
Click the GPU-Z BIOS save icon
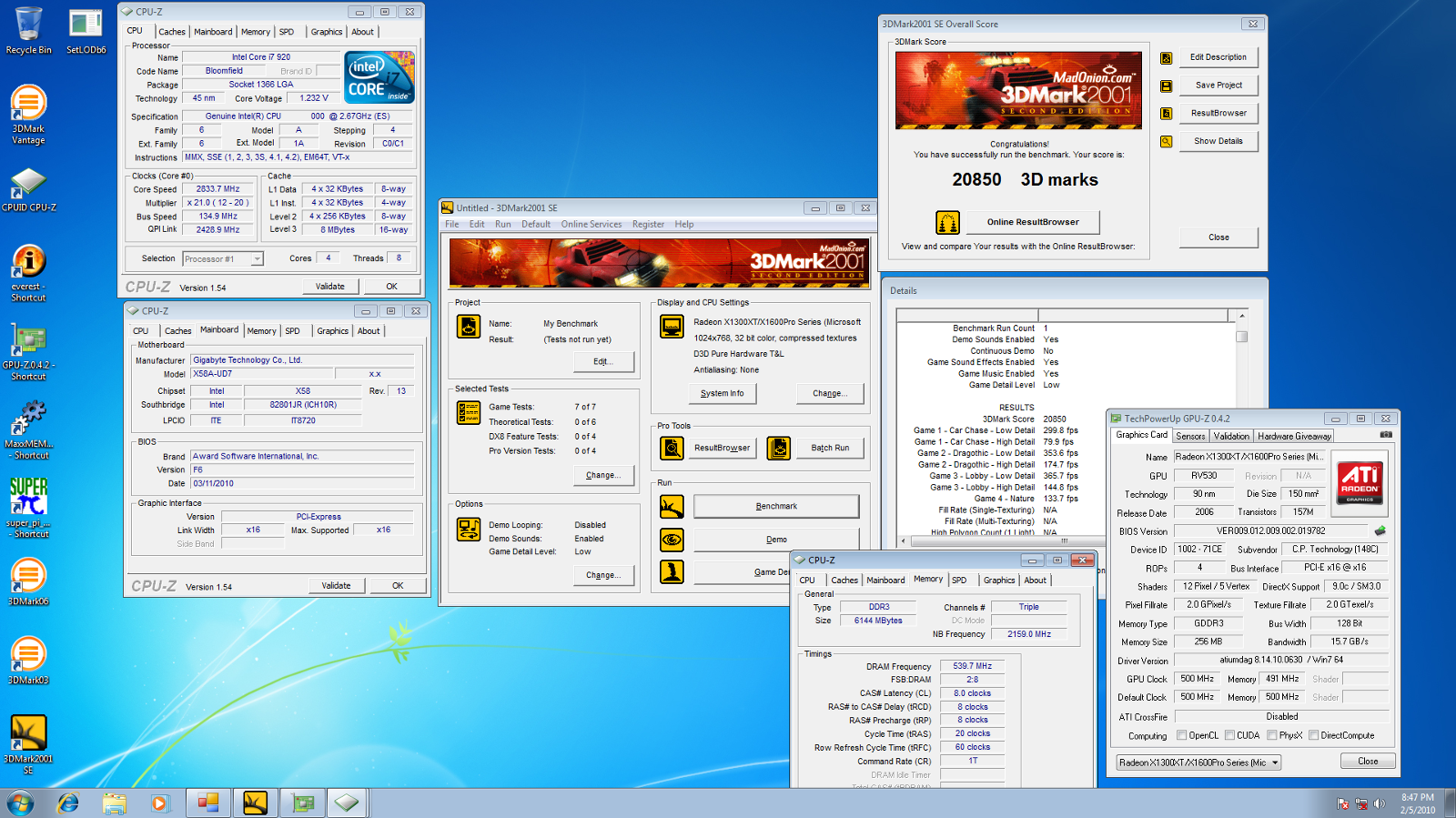click(x=1380, y=530)
